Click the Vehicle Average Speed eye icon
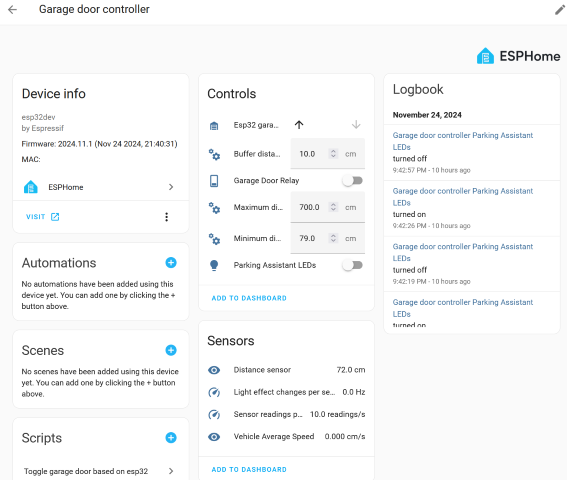The image size is (567, 480). 214,437
